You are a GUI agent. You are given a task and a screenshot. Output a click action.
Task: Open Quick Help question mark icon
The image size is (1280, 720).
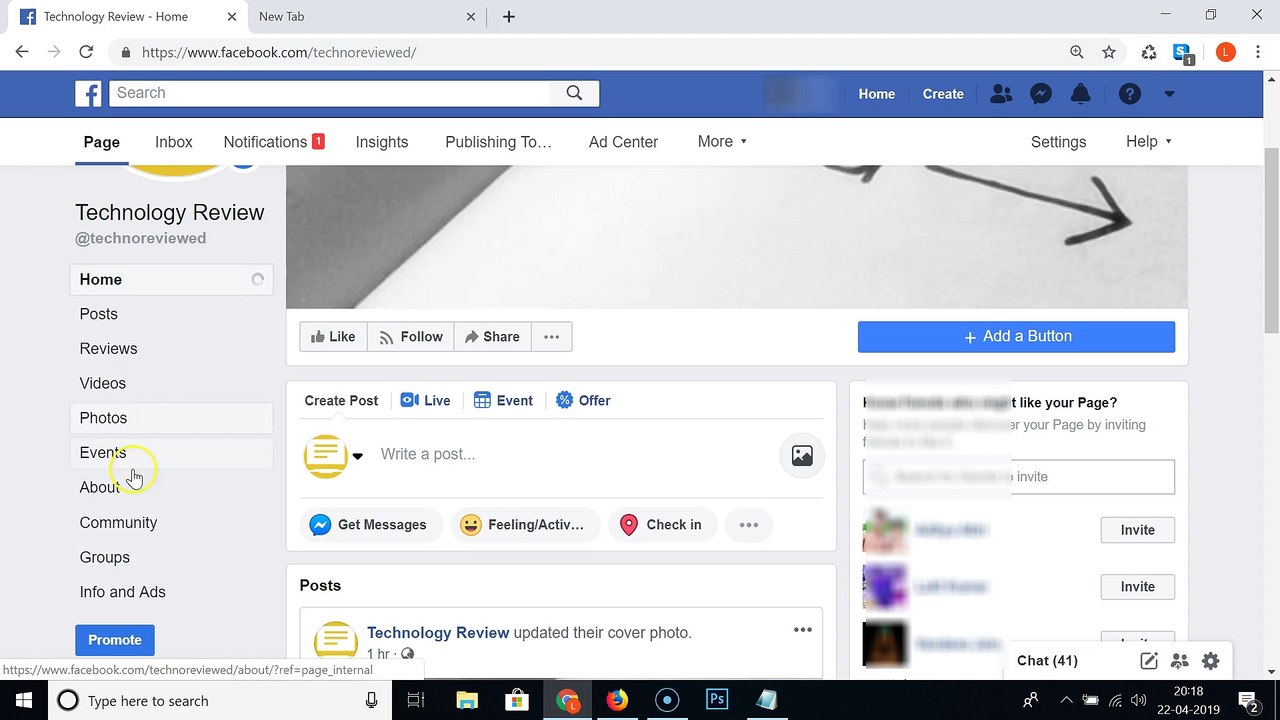click(x=1130, y=94)
